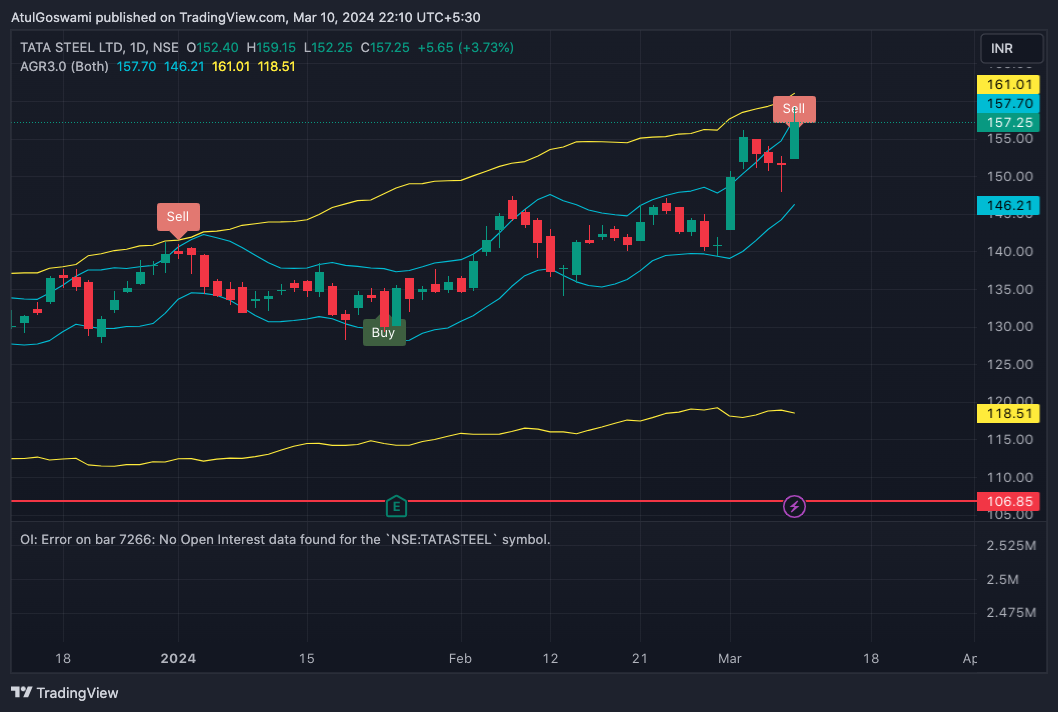Click the 2.5M volume scale label
1058x712 pixels.
(x=1003, y=579)
